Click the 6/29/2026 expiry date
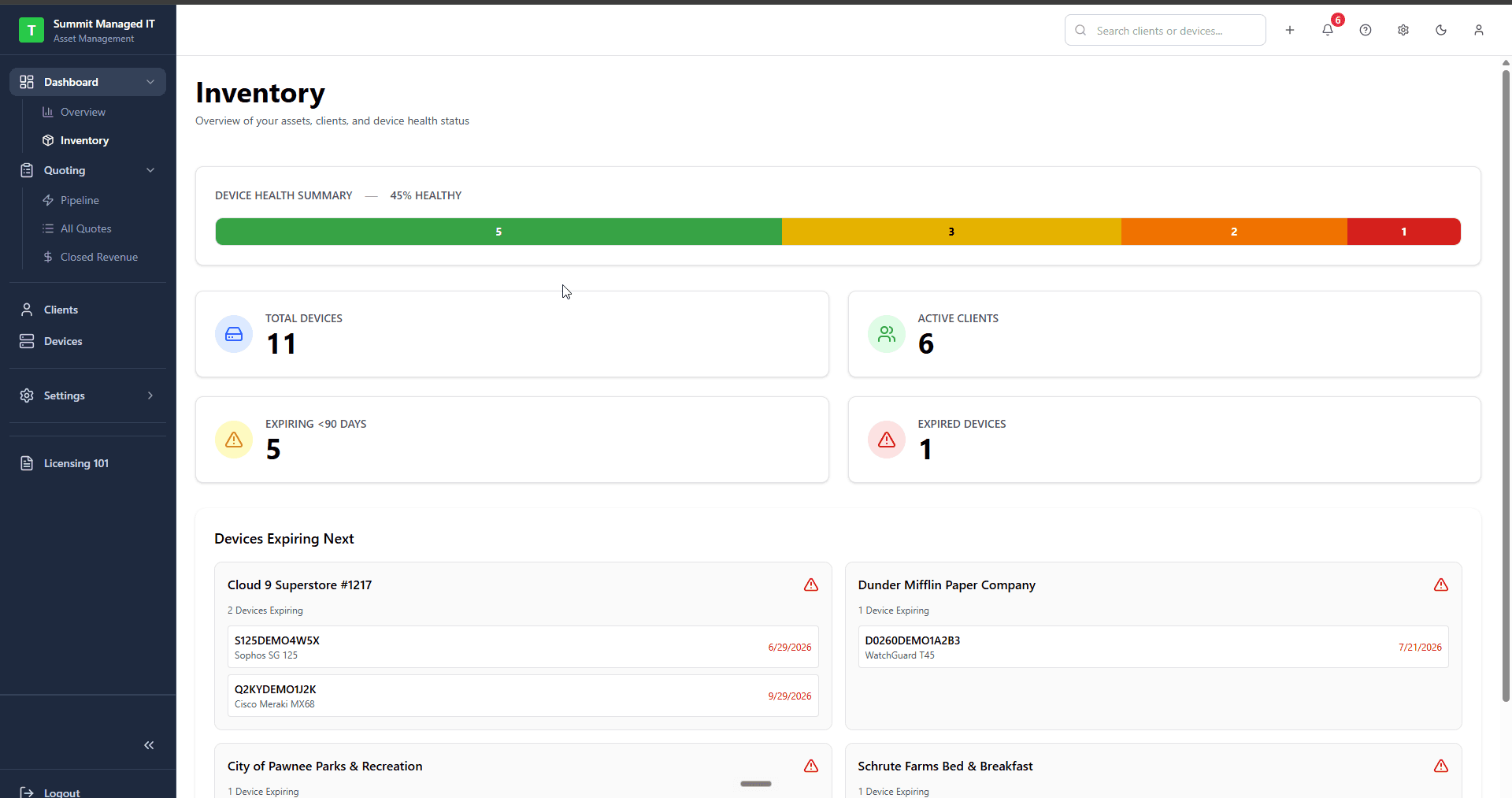1512x798 pixels. [790, 648]
